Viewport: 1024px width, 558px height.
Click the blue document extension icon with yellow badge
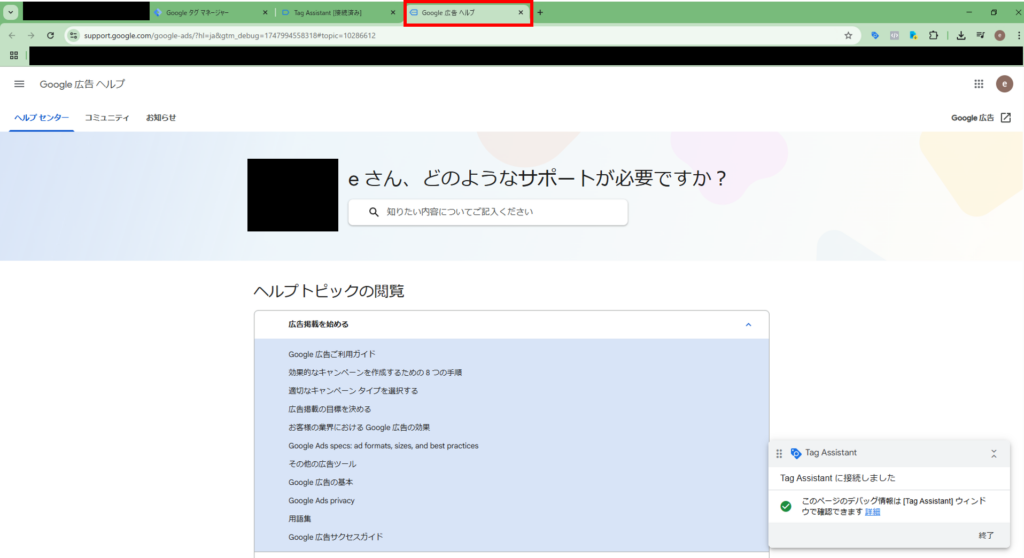(x=913, y=35)
